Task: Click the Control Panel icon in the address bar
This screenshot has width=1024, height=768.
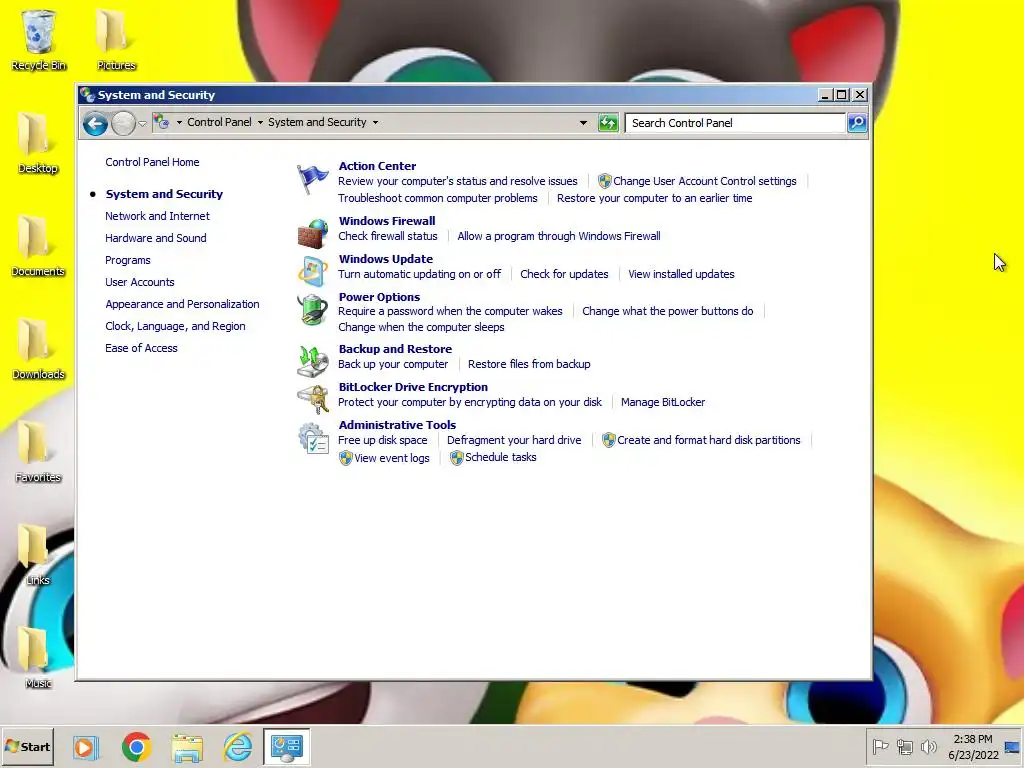Action: tap(161, 122)
